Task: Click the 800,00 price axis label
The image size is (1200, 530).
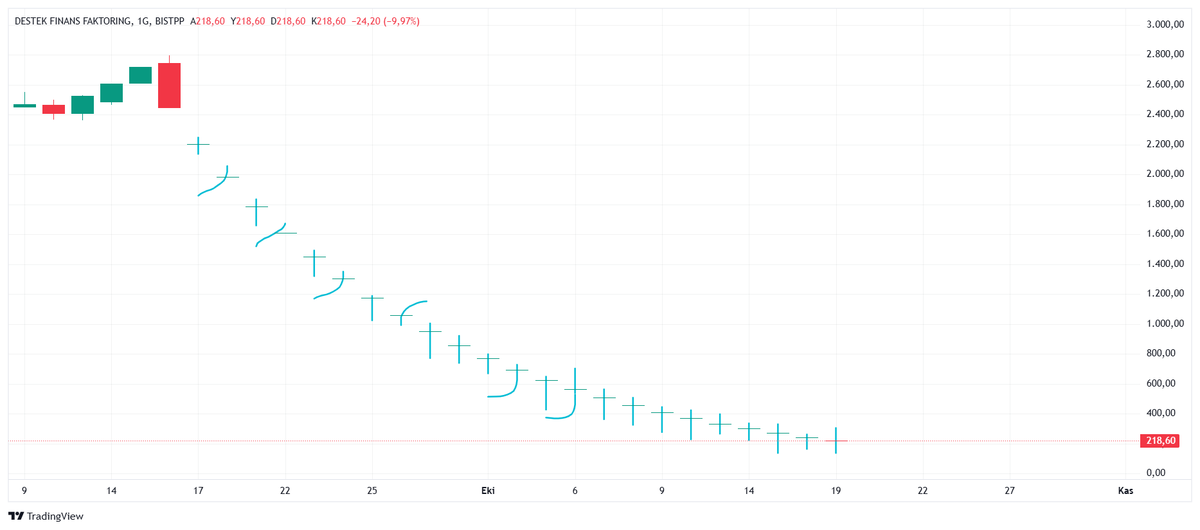Action: (x=1161, y=353)
